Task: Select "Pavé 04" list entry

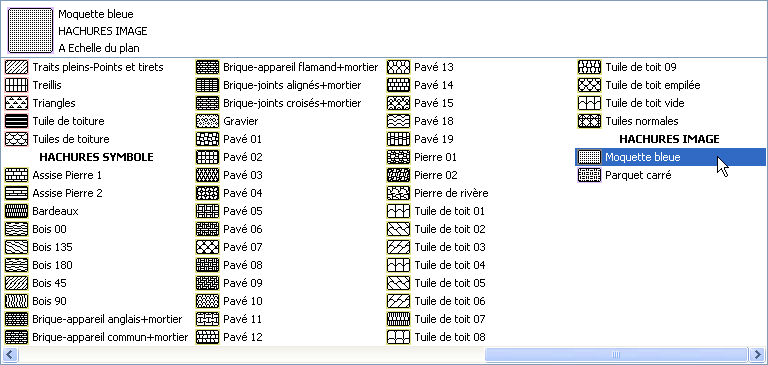Action: coord(229,193)
